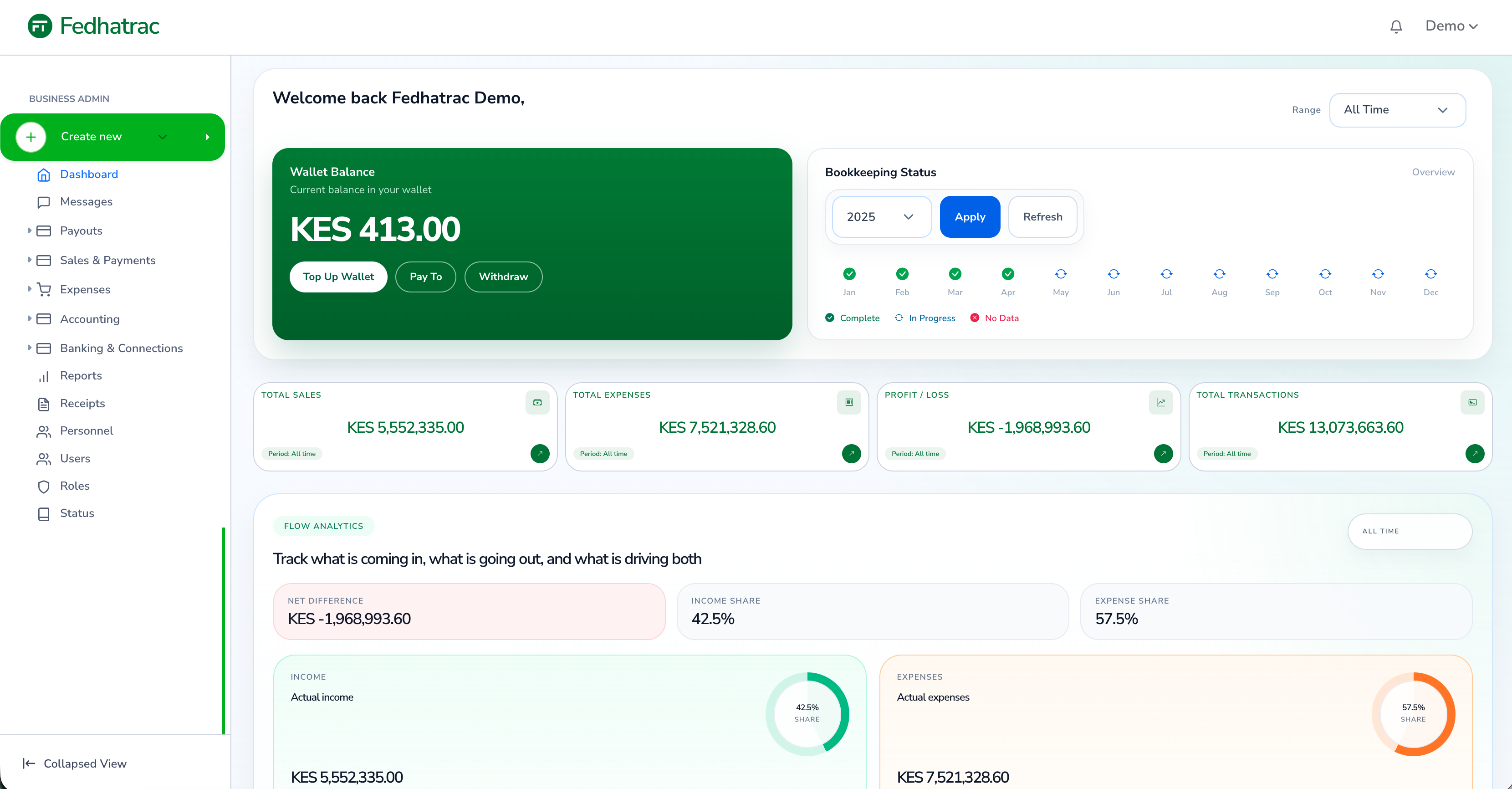Open the Range All Time dropdown
This screenshot has height=789, width=1512.
click(x=1397, y=110)
